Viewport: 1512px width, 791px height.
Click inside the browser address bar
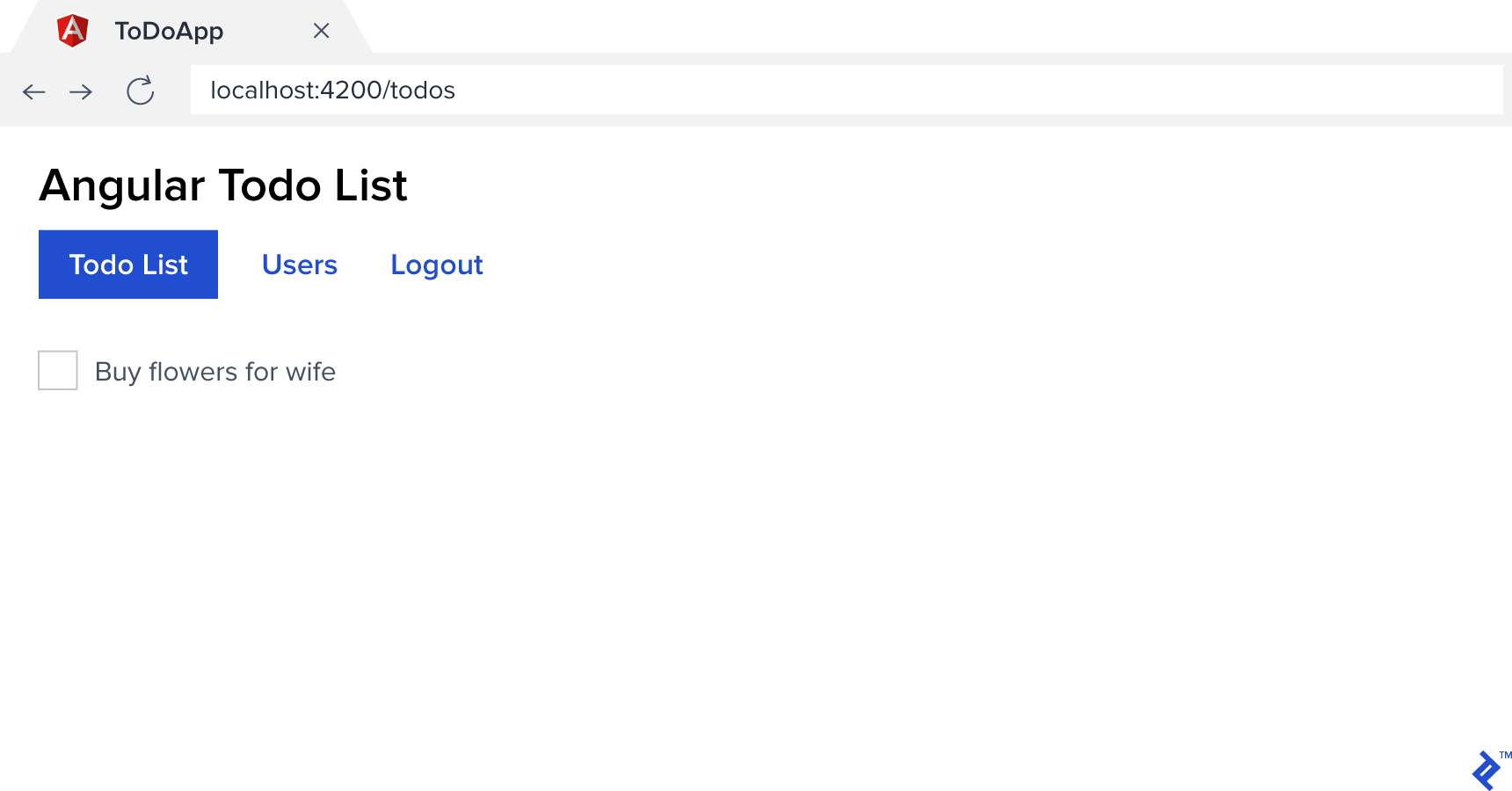(x=791, y=90)
